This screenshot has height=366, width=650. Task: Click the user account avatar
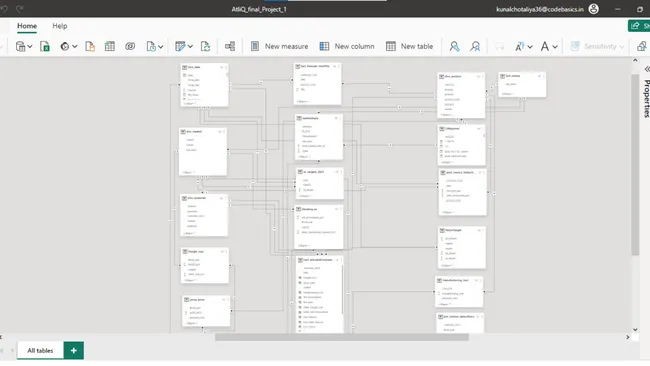coord(594,9)
